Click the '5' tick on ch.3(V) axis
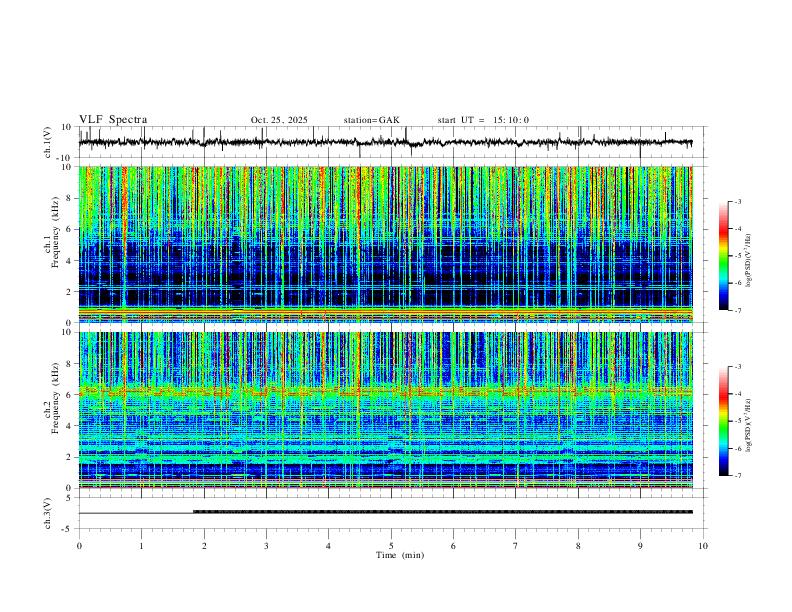The image size is (792, 612). click(x=70, y=498)
